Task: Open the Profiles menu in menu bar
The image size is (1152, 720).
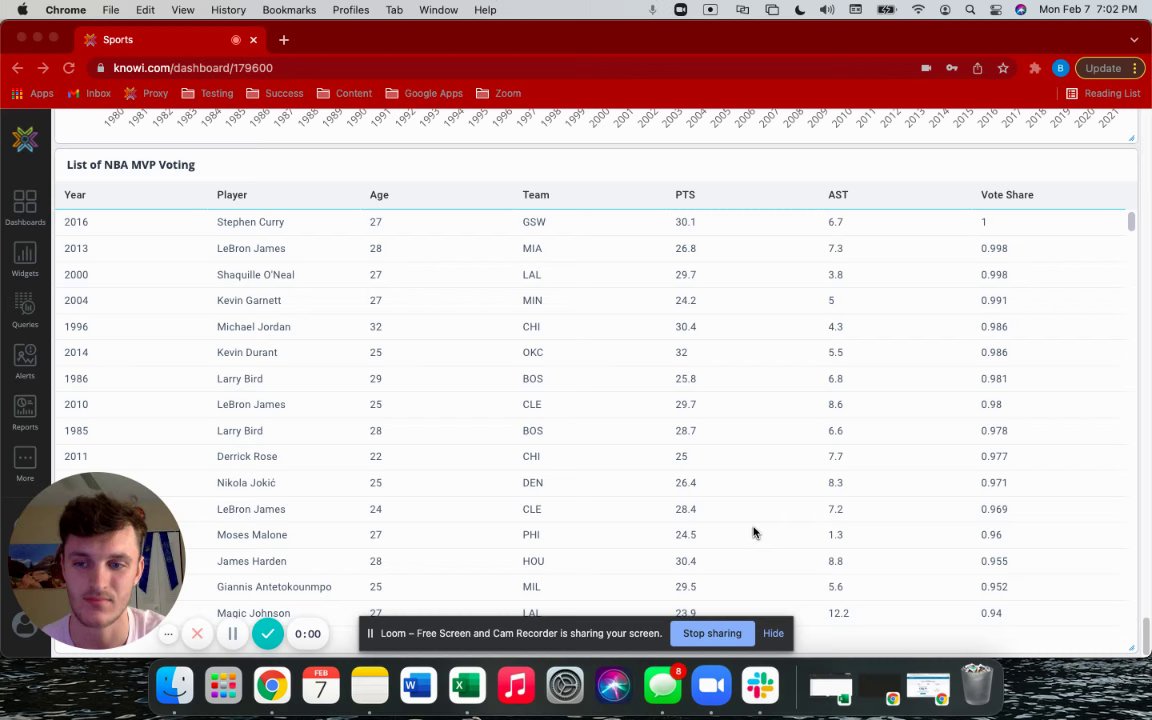Action: (350, 10)
